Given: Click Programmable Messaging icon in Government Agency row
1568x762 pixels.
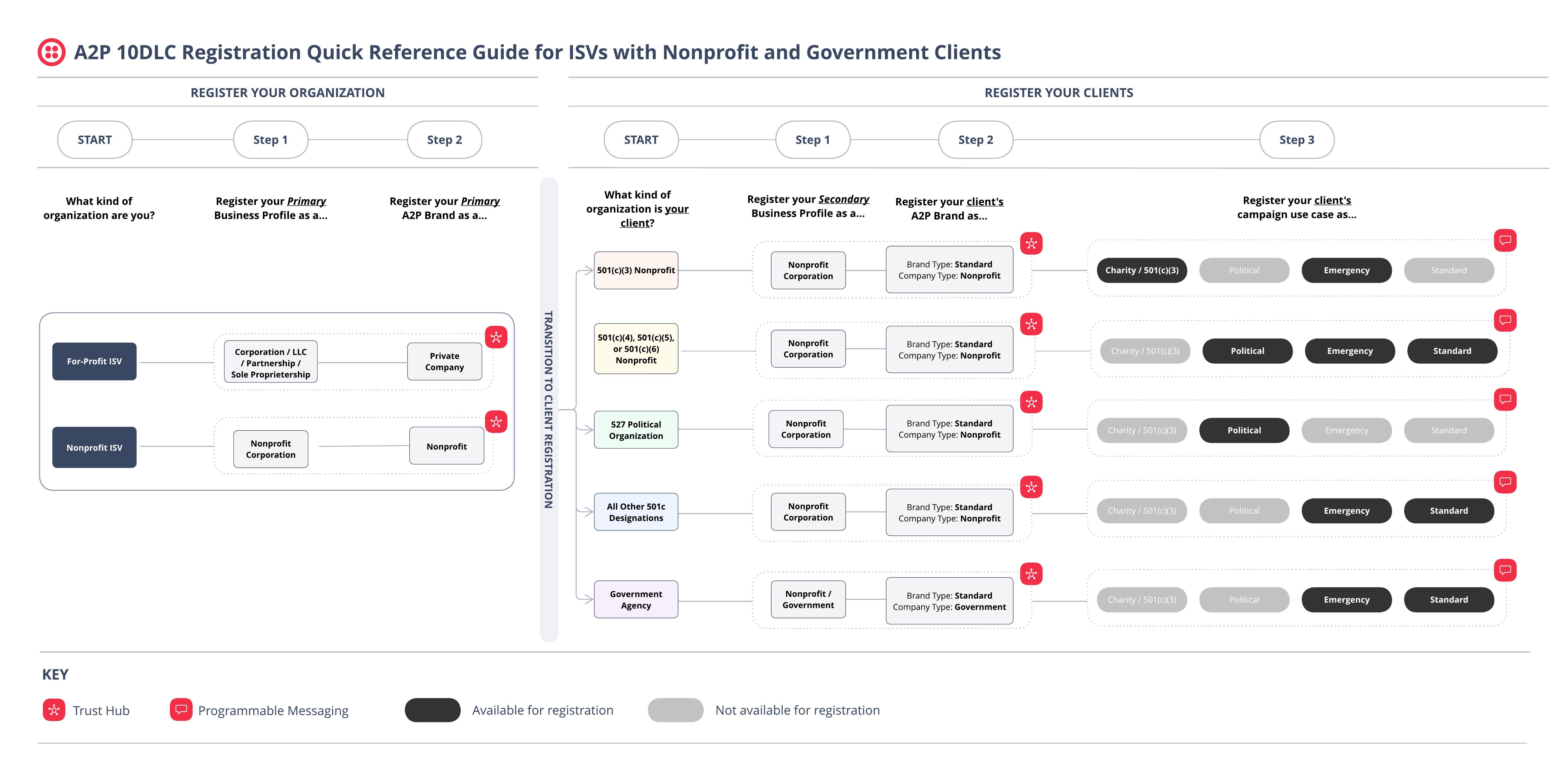Looking at the screenshot, I should point(1505,570).
